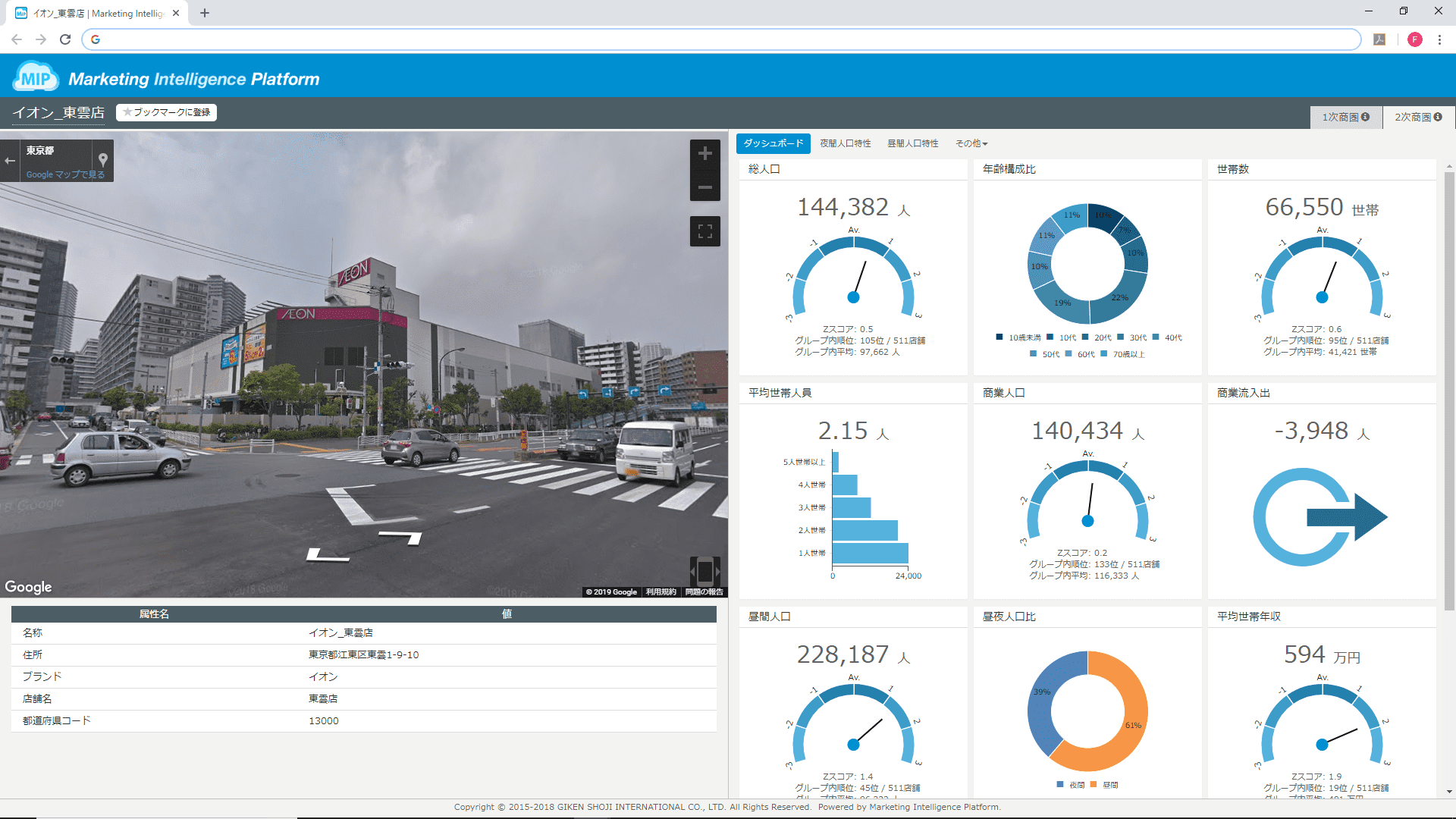Click the browser back arrow
The height and width of the screenshot is (819, 1456).
coord(17,39)
